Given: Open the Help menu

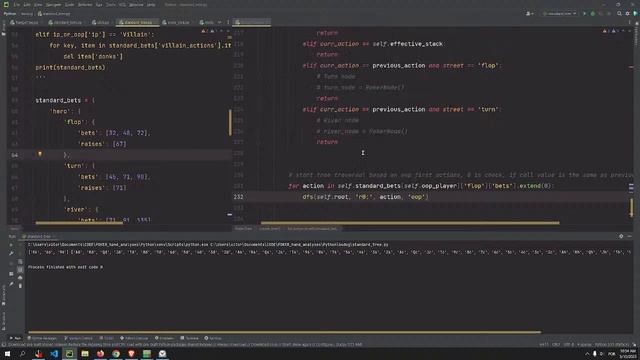Looking at the screenshot, I should [151, 4].
